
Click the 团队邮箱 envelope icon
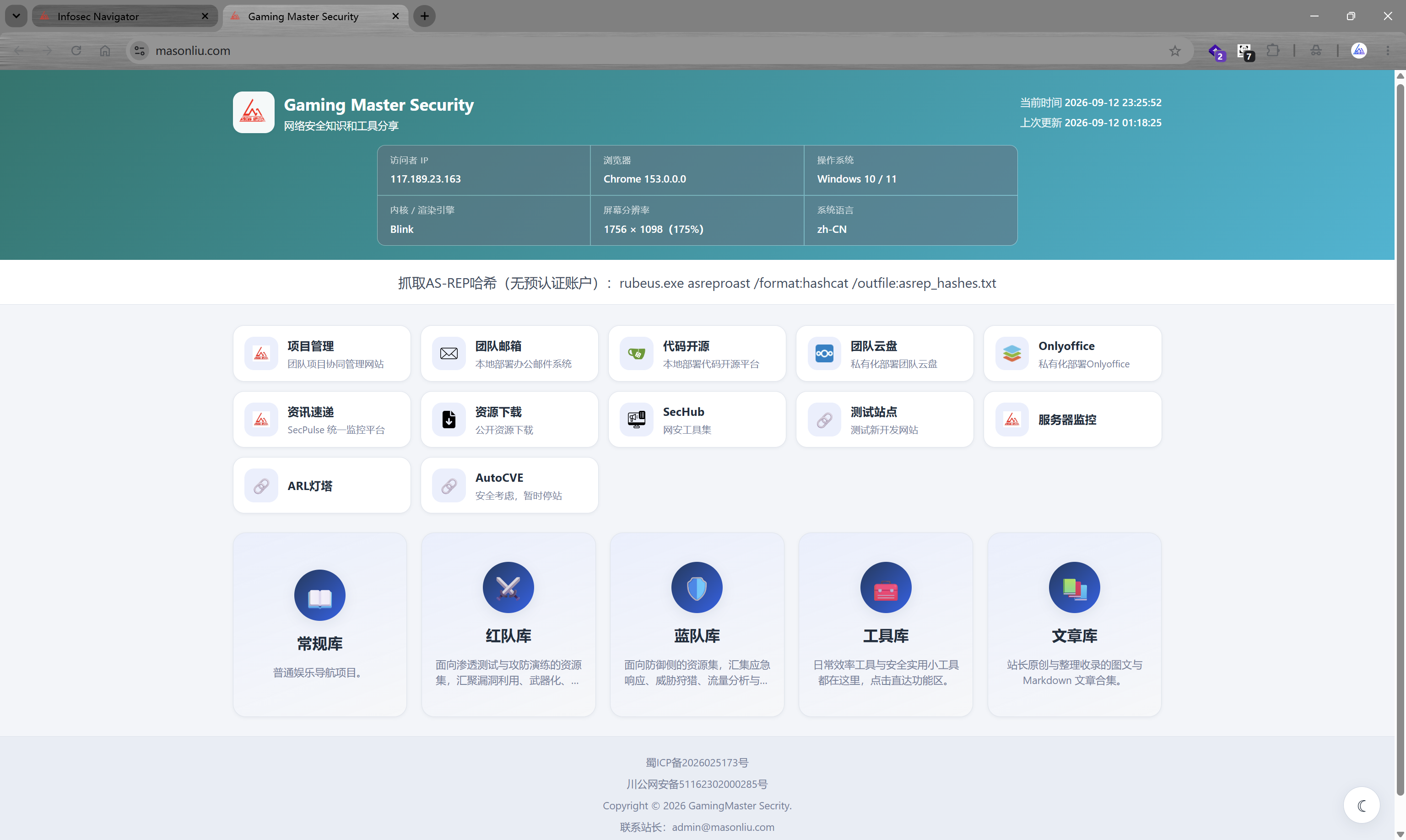coord(449,354)
